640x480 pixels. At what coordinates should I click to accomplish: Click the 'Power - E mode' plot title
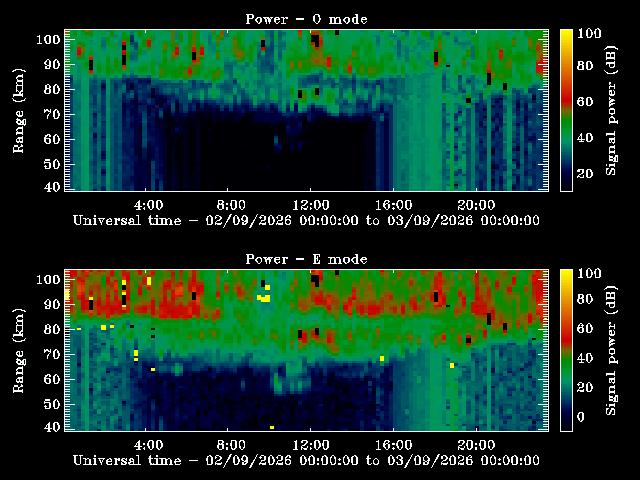coord(306,259)
